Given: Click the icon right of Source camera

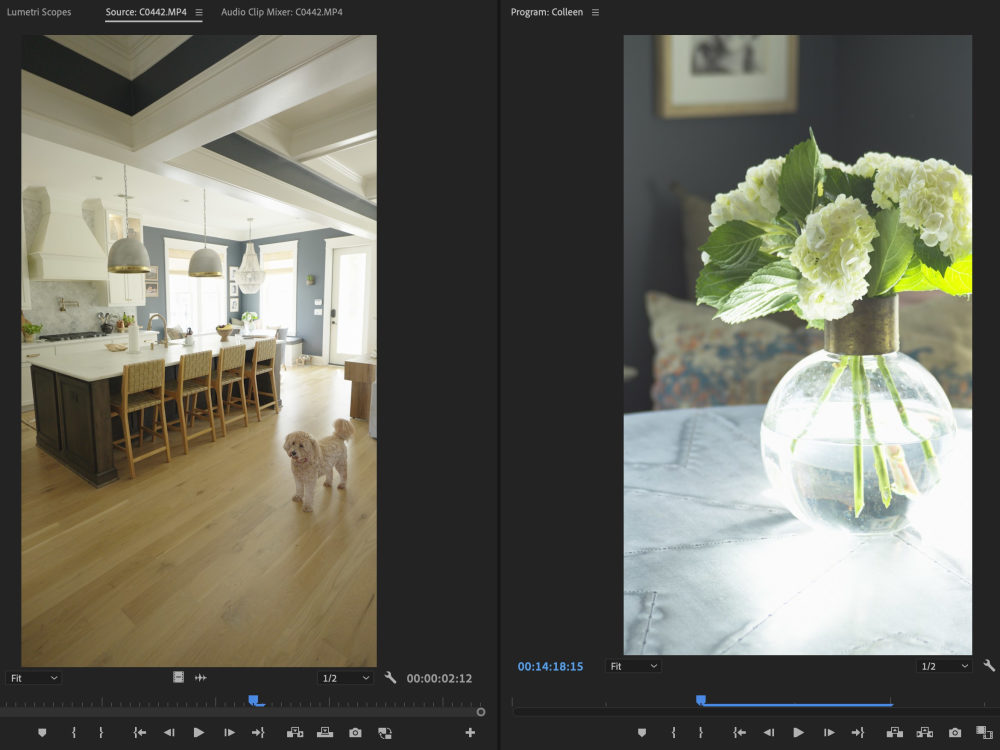Looking at the screenshot, I should coord(385,733).
